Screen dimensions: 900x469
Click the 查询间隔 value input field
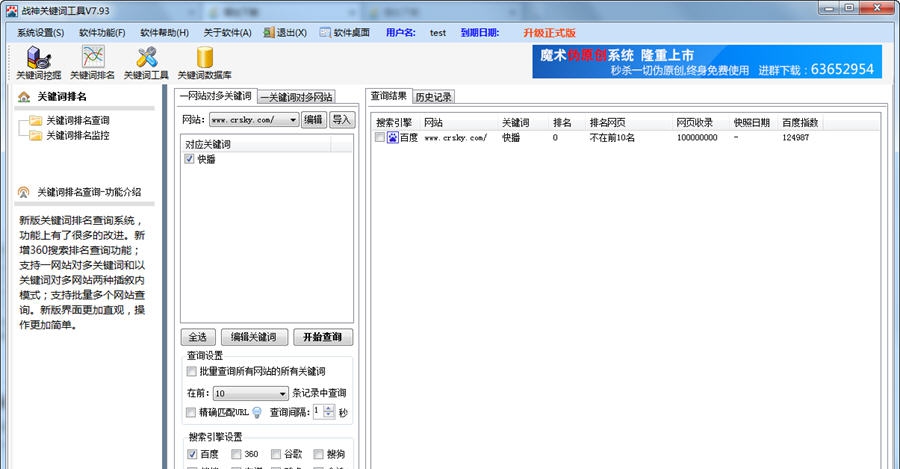tap(317, 412)
